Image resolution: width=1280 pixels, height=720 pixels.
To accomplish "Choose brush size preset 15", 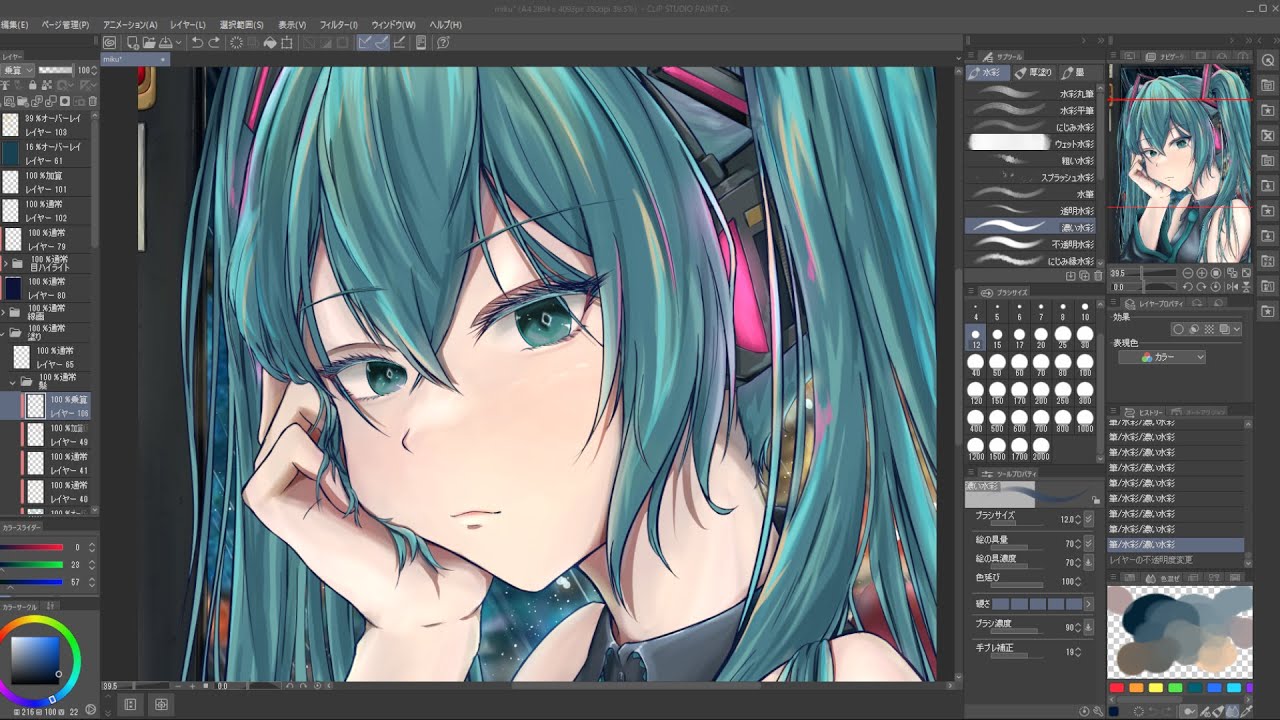I will [x=997, y=338].
